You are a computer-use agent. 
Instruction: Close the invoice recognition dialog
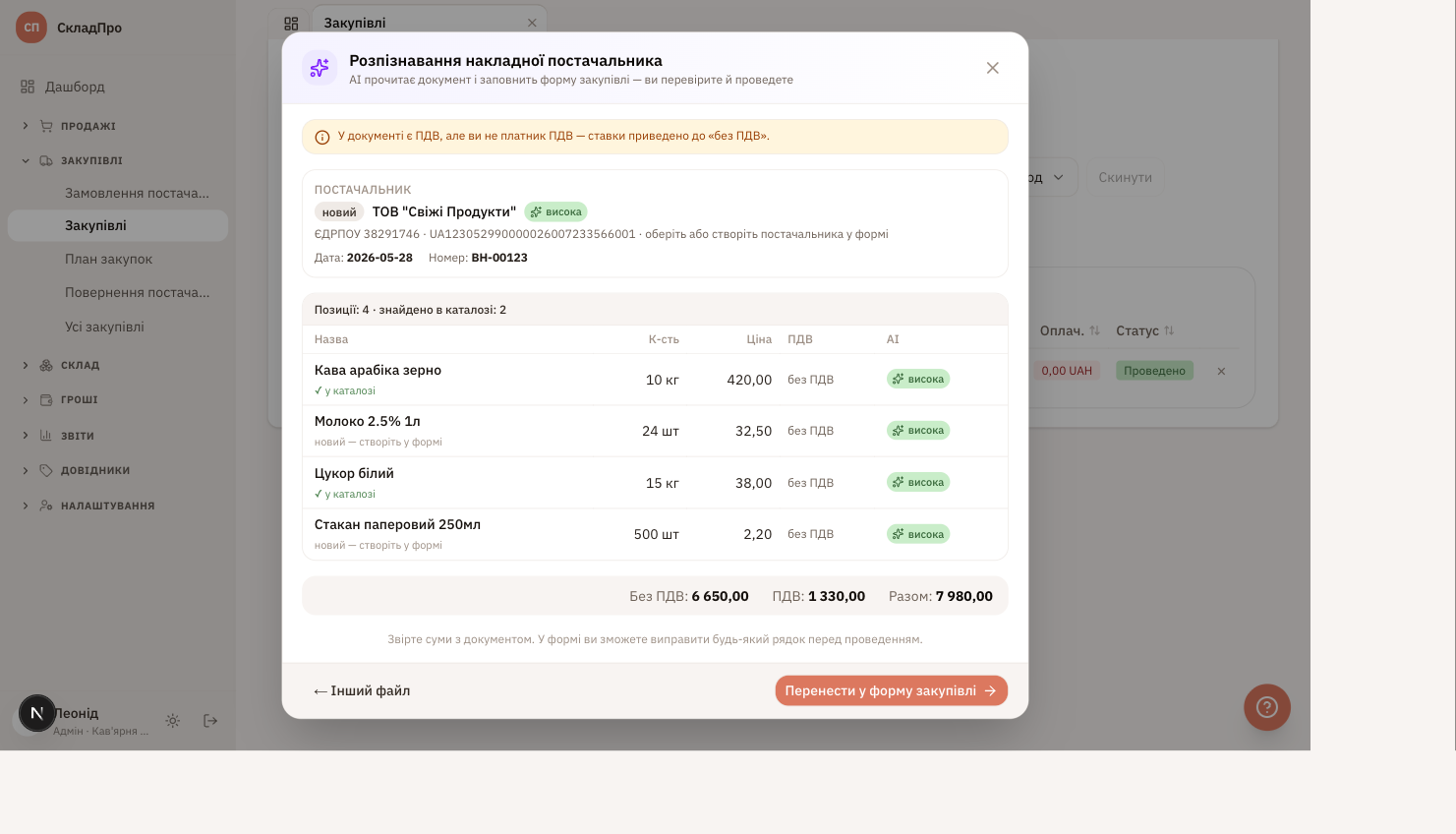(992, 68)
